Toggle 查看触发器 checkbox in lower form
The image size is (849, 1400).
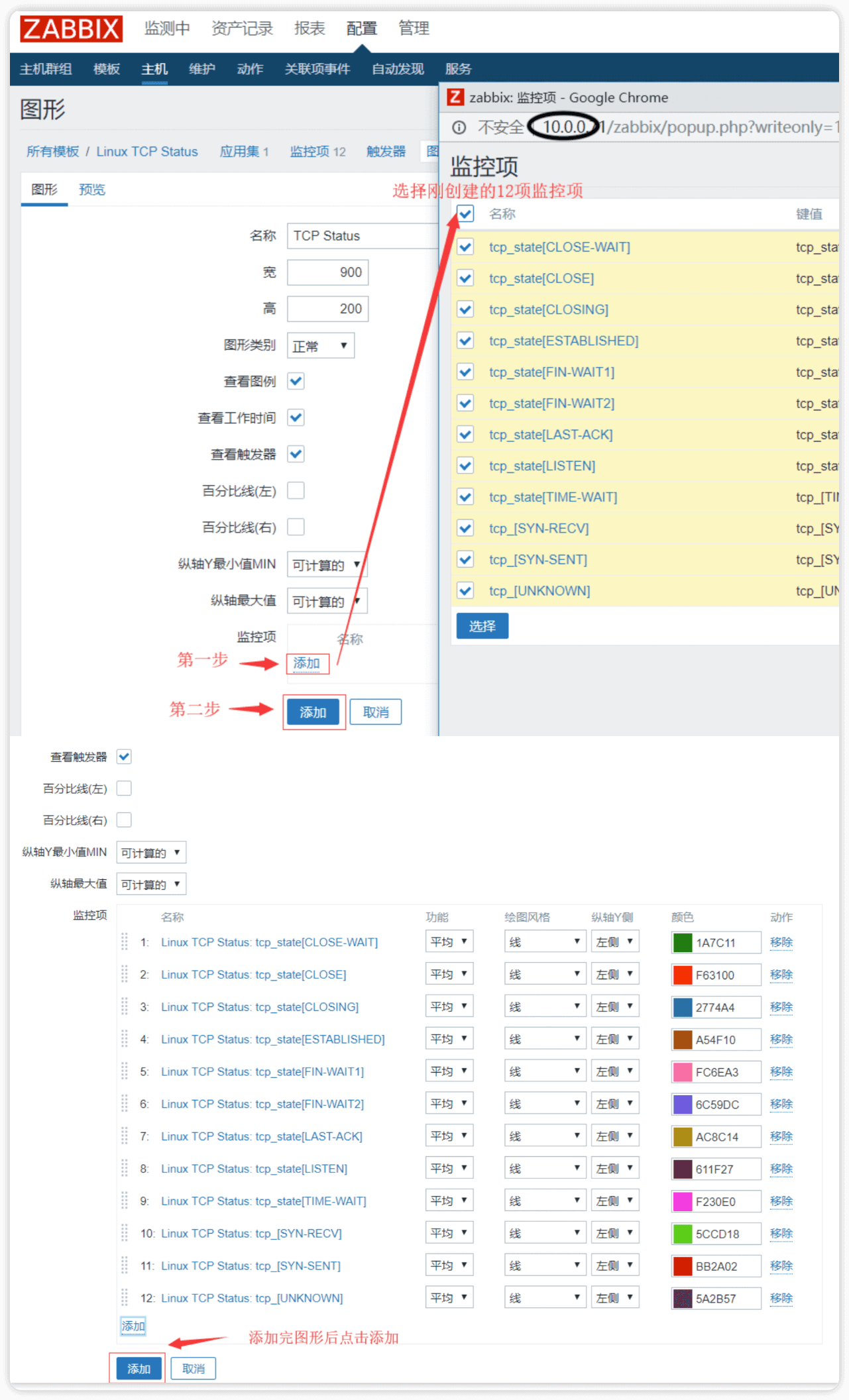[124, 756]
